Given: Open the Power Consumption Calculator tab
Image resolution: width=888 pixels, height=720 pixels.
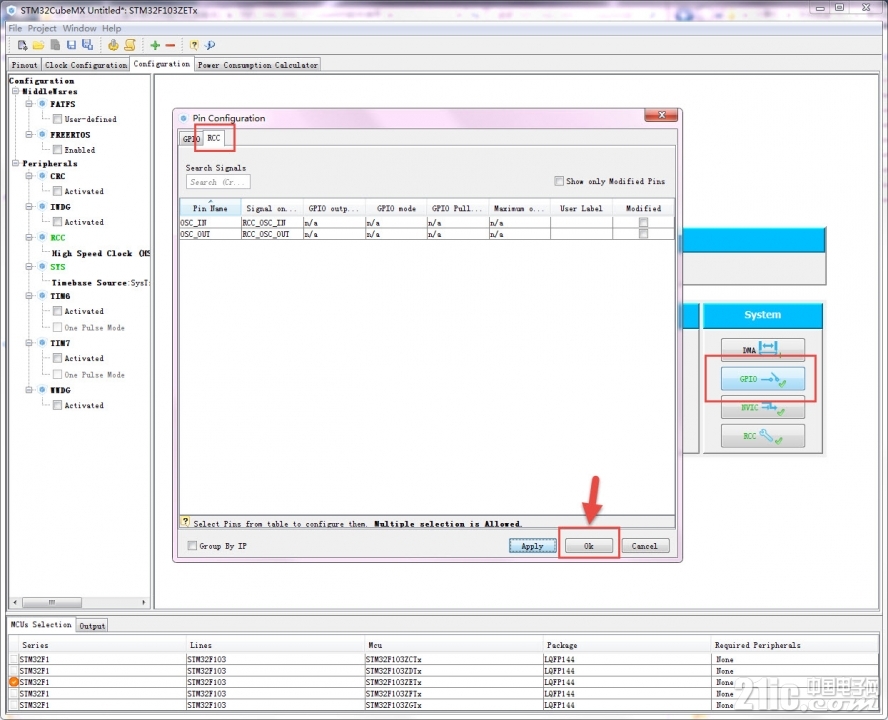Looking at the screenshot, I should 258,65.
